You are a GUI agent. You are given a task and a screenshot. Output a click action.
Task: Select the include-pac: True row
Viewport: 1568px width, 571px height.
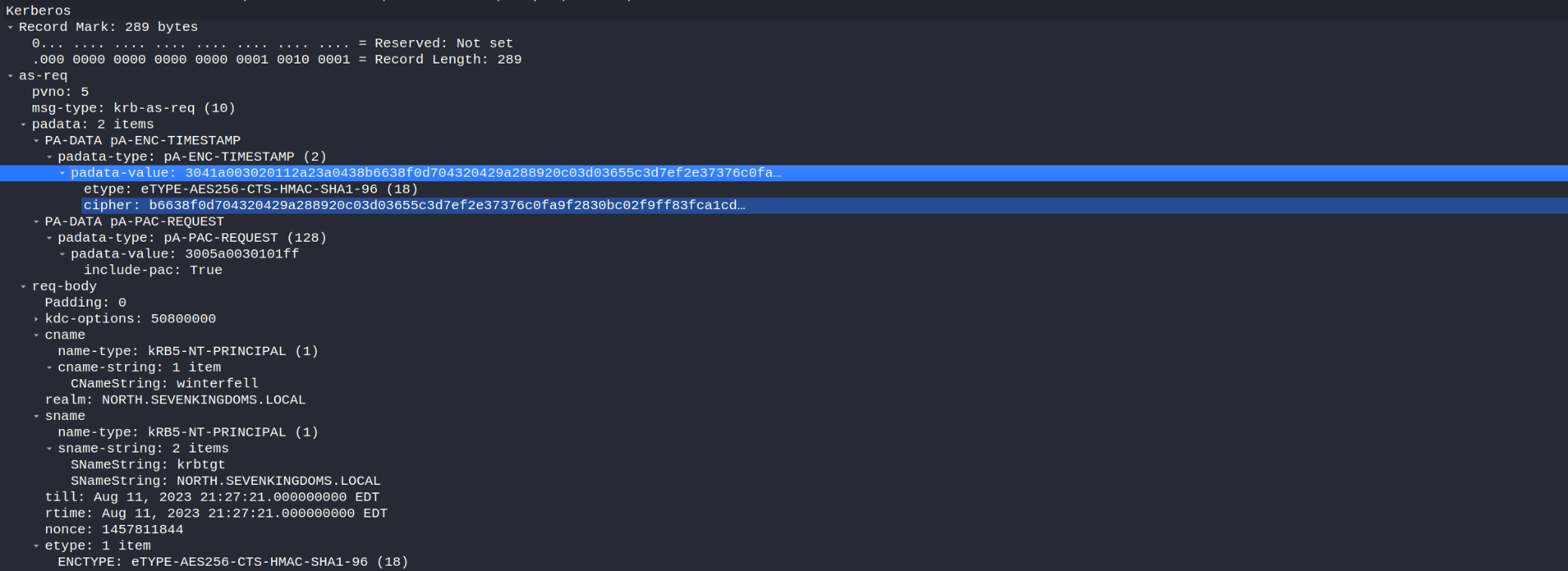pyautogui.click(x=153, y=270)
